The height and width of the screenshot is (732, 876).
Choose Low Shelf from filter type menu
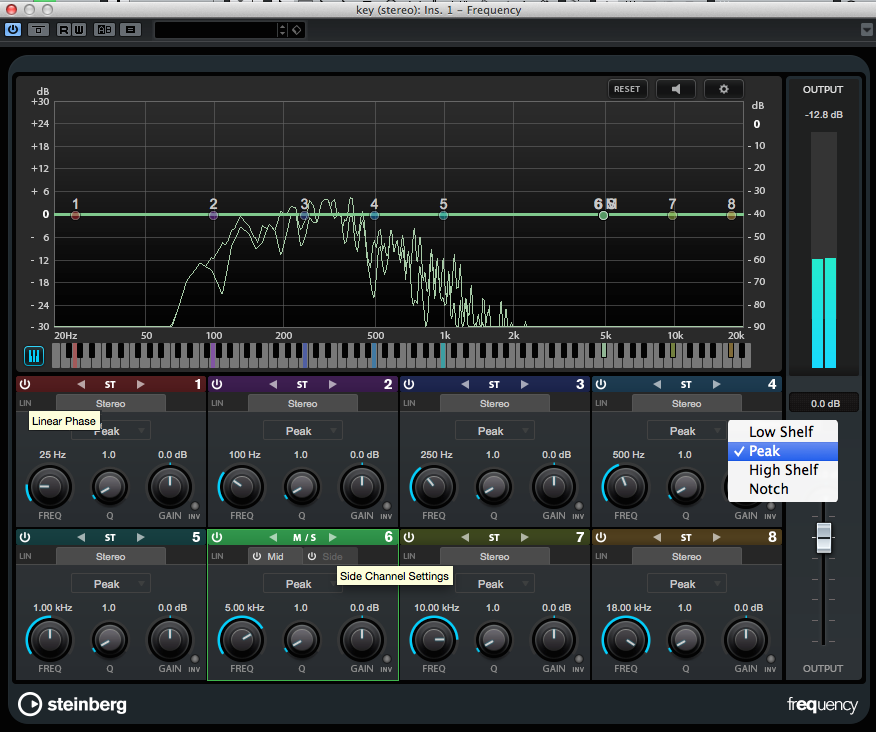click(x=782, y=432)
